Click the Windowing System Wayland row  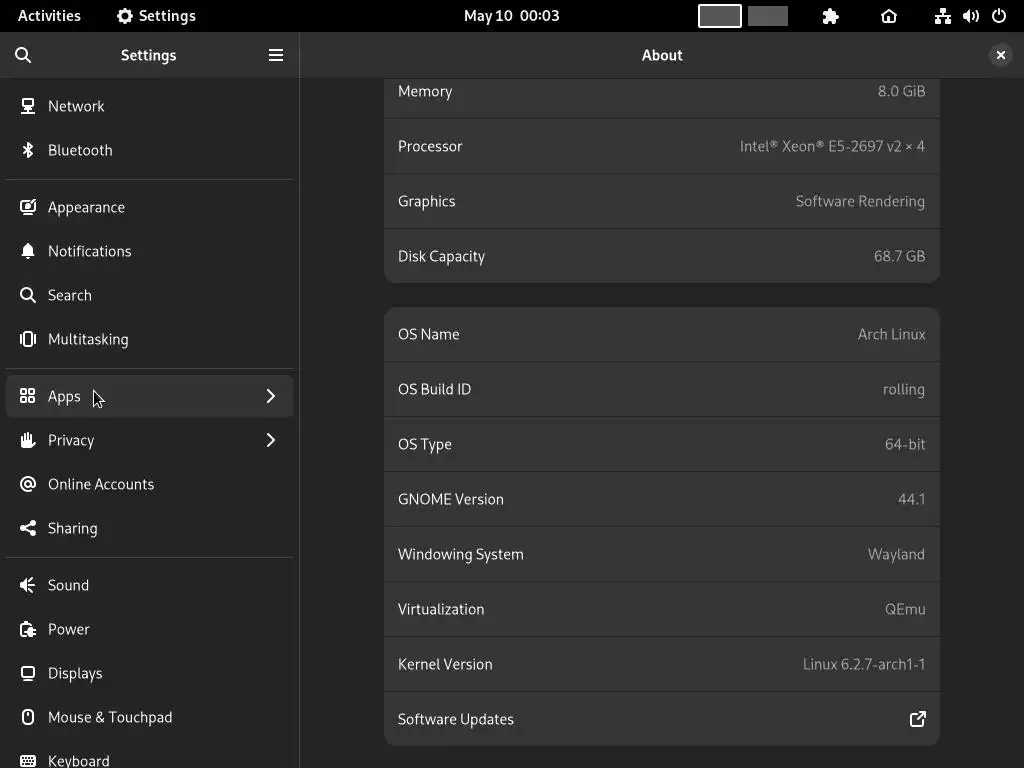click(x=662, y=554)
